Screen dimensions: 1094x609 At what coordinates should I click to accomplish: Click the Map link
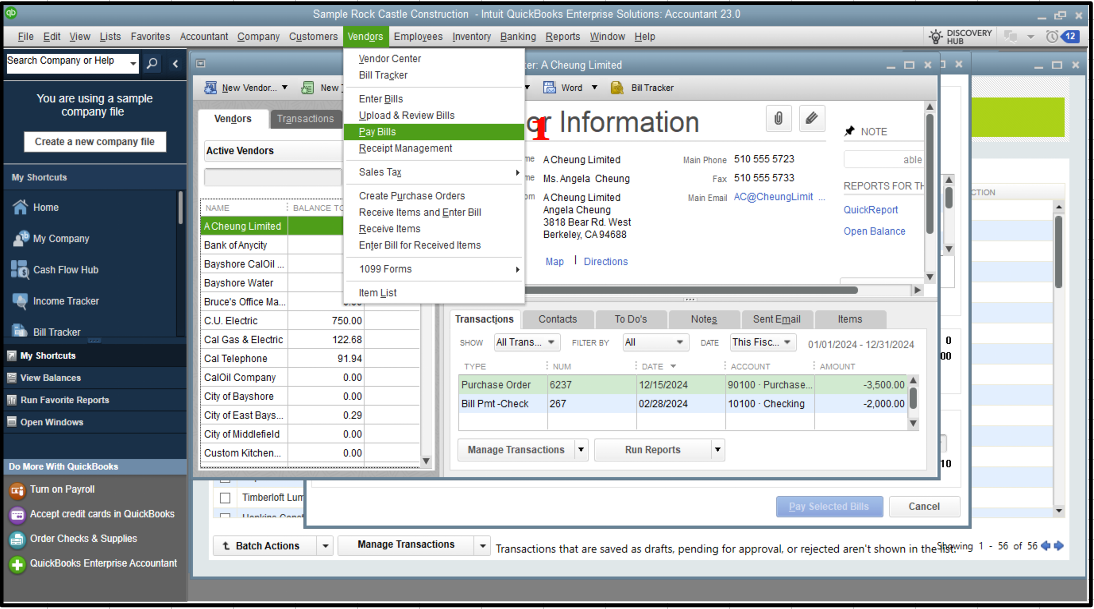pyautogui.click(x=555, y=262)
